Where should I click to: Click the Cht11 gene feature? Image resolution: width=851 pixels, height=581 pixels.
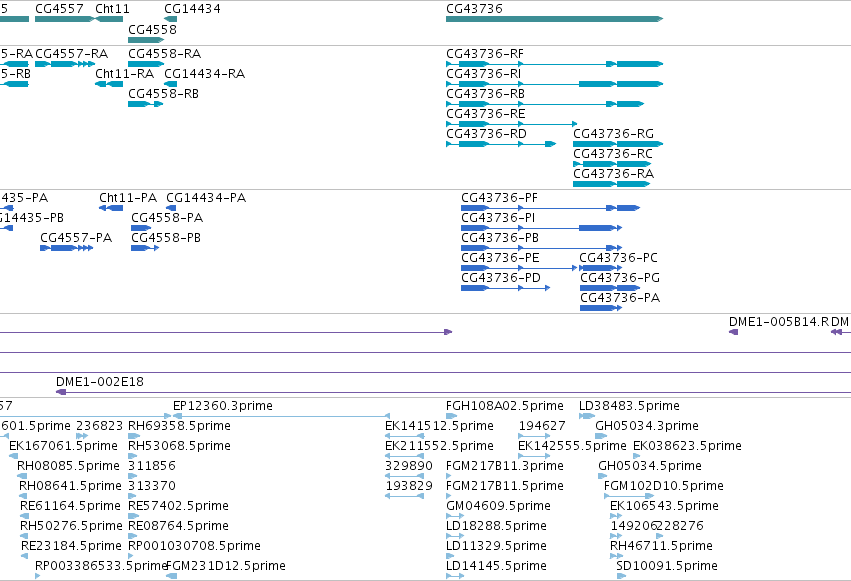109,19
